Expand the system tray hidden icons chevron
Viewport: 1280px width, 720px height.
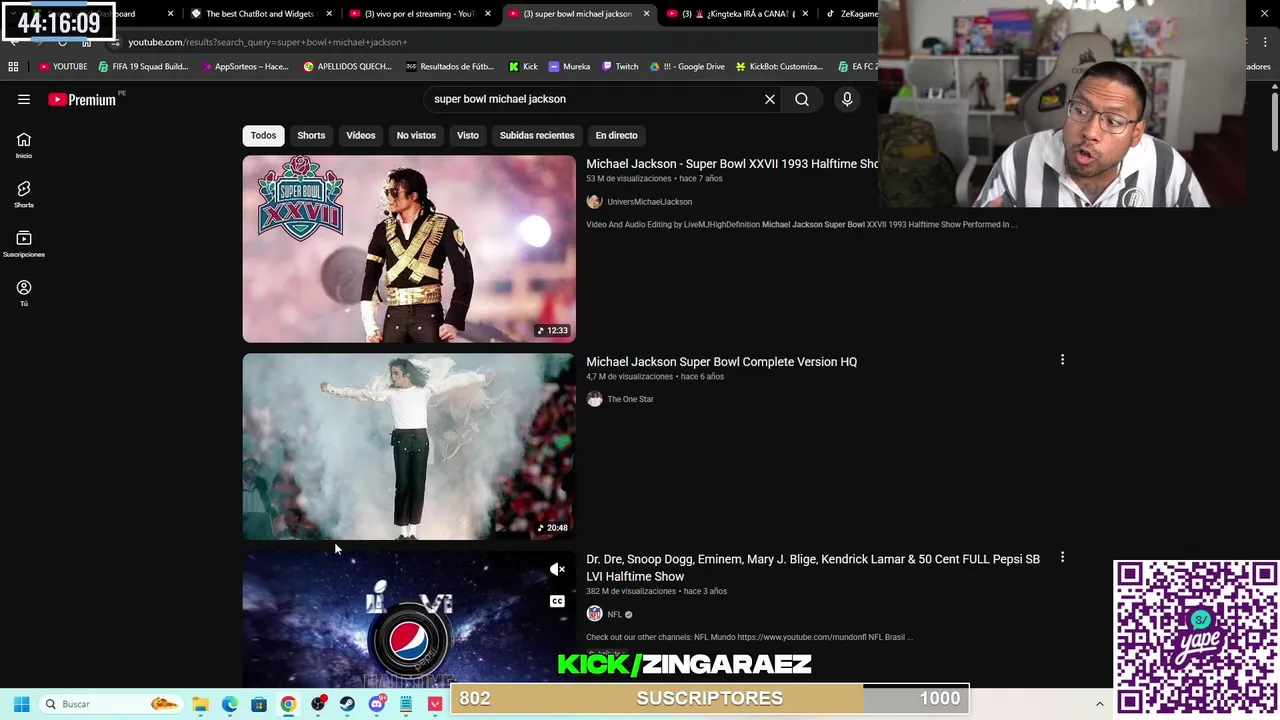(x=1099, y=704)
